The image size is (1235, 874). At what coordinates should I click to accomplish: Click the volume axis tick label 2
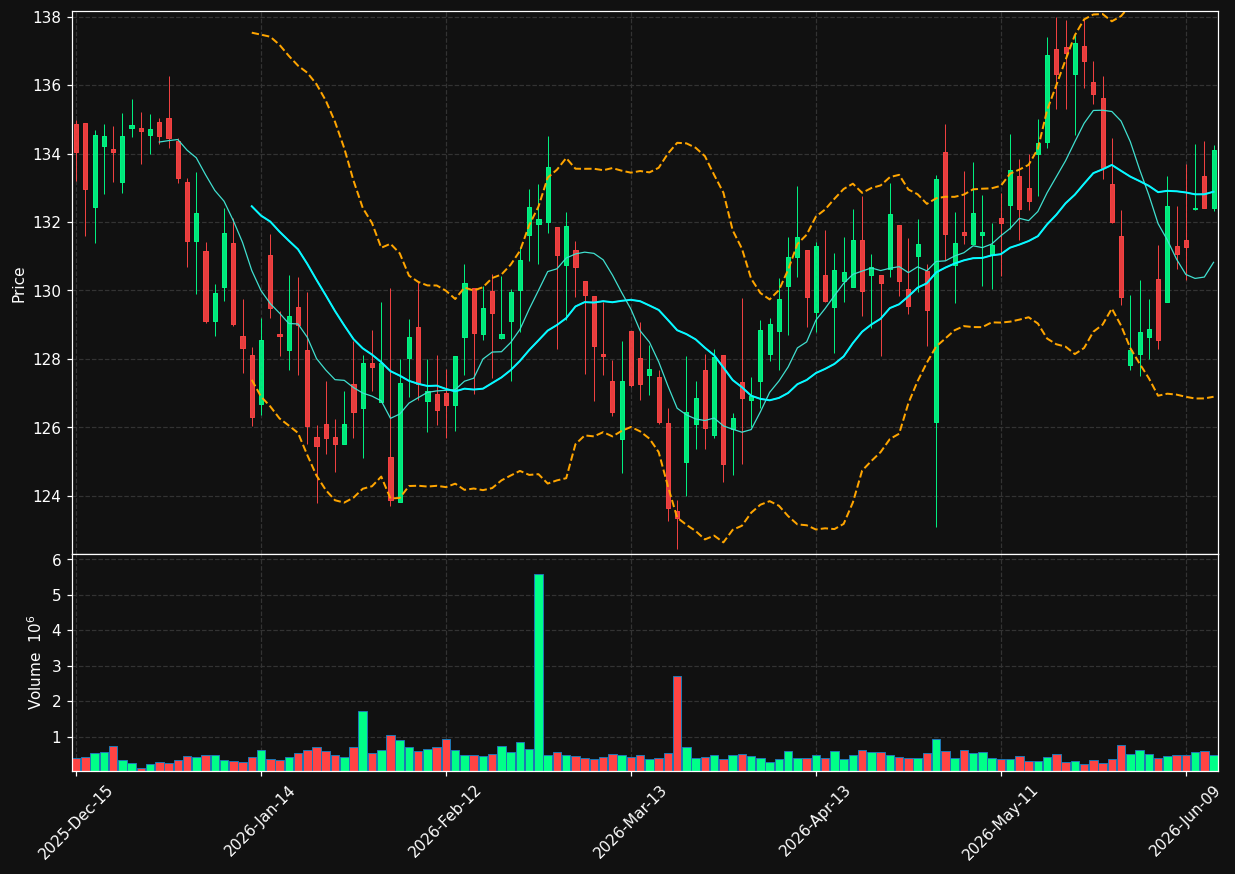pos(58,702)
